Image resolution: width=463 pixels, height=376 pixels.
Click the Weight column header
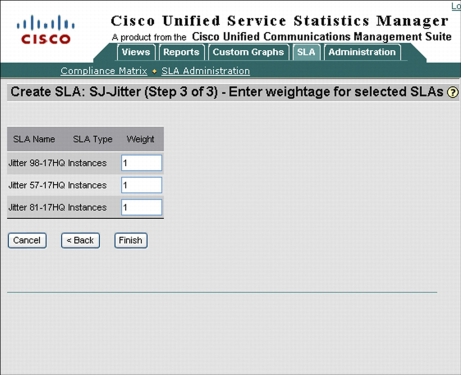(x=140, y=139)
